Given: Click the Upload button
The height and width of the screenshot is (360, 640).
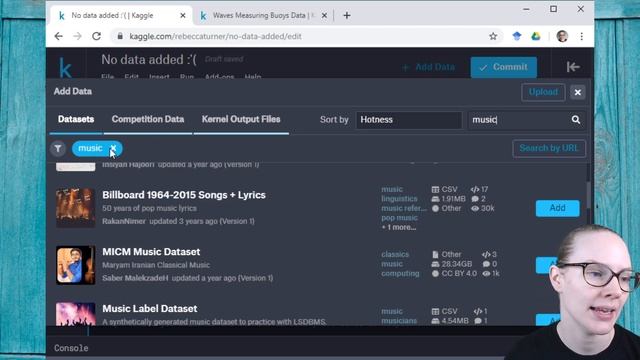Looking at the screenshot, I should [x=543, y=92].
